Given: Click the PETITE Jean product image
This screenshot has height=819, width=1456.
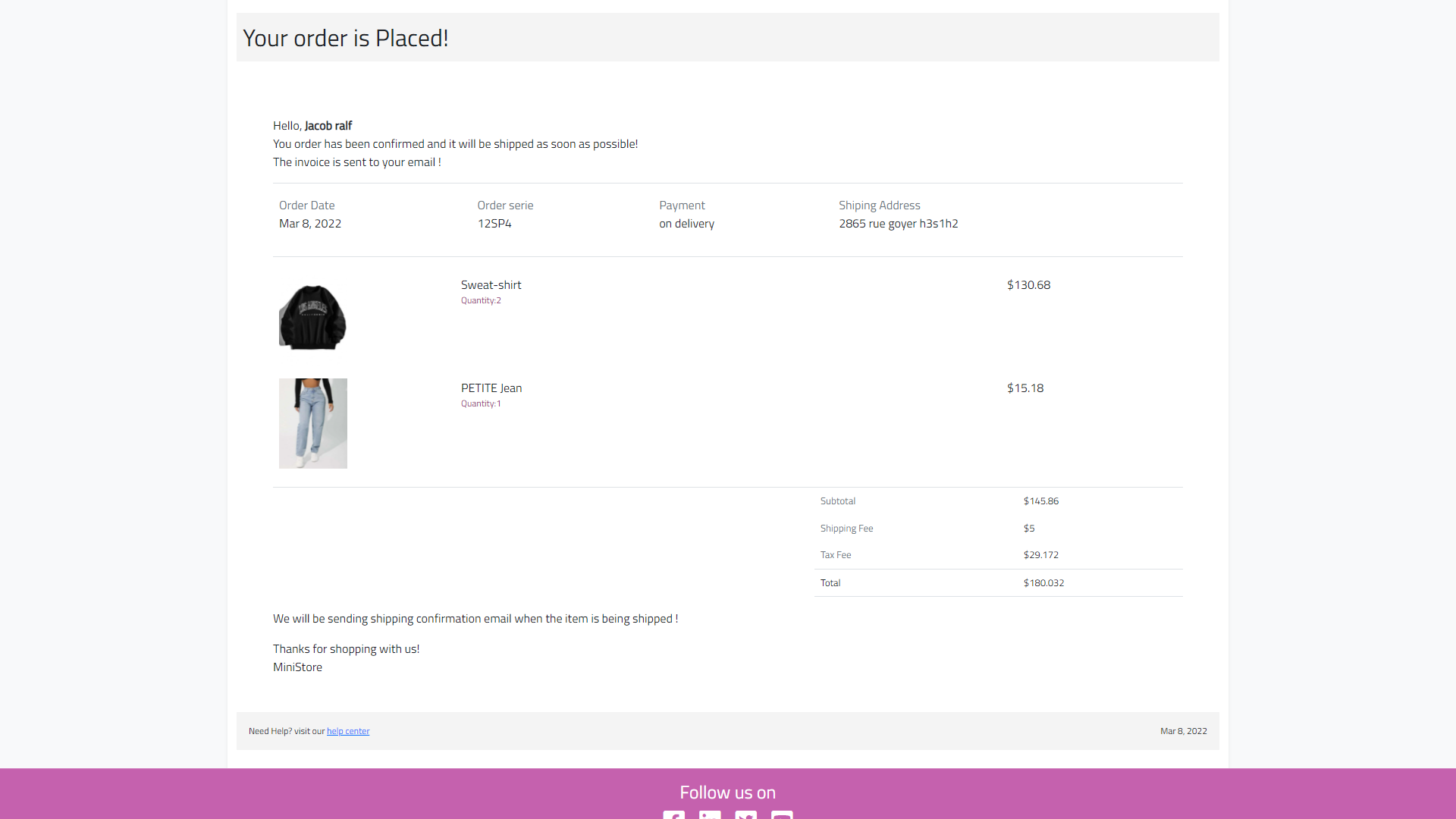Looking at the screenshot, I should coord(312,422).
